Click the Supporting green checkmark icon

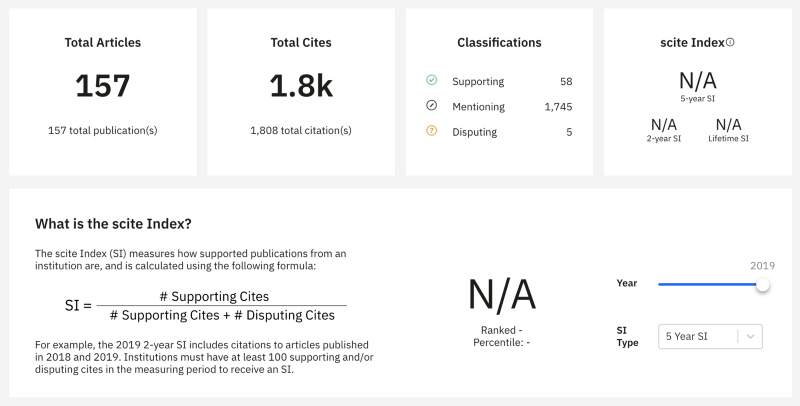pos(431,81)
